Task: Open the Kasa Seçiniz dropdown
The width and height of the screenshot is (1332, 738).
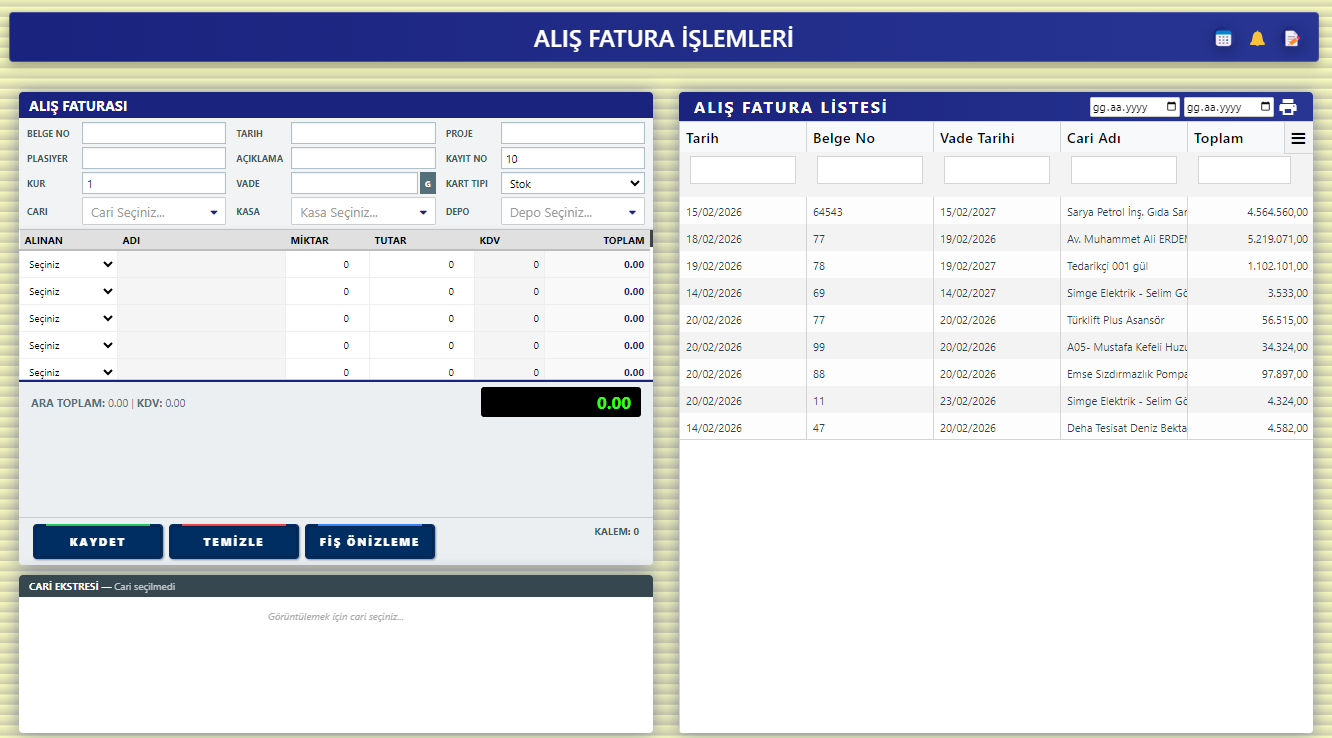Action: coord(363,212)
